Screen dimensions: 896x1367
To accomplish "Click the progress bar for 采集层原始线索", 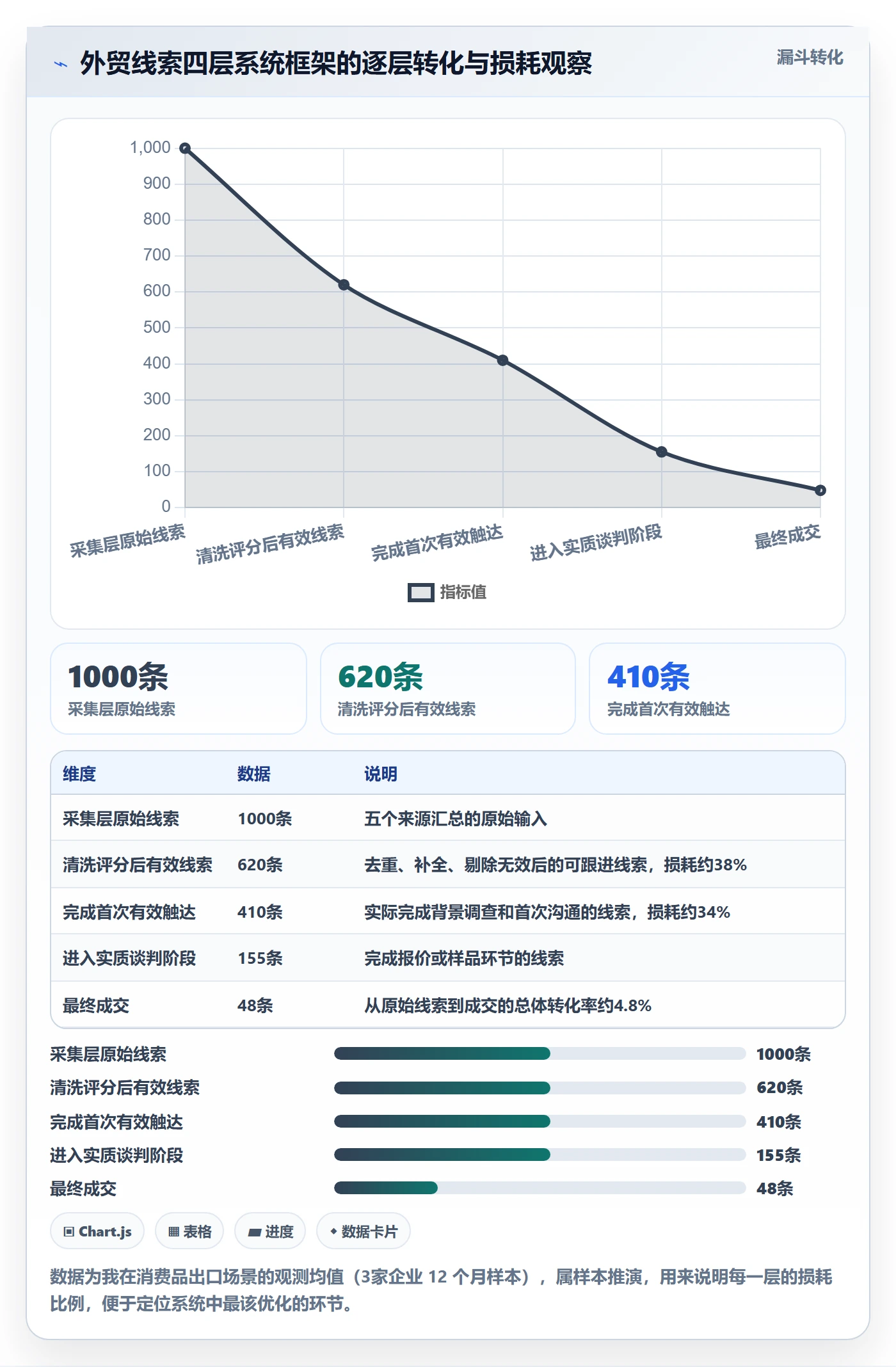I will [x=540, y=1053].
